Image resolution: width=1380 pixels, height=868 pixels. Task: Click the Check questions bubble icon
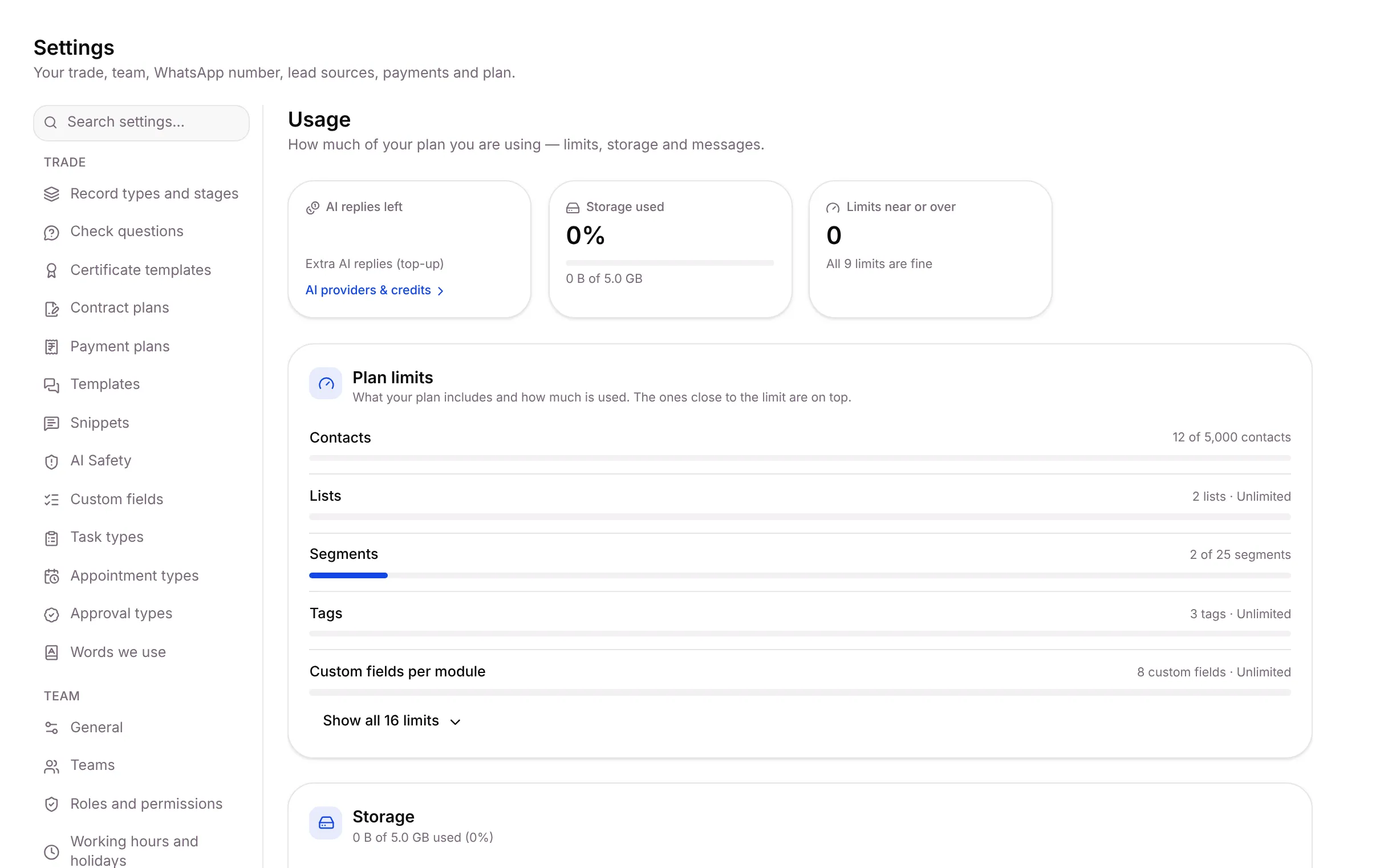(51, 233)
